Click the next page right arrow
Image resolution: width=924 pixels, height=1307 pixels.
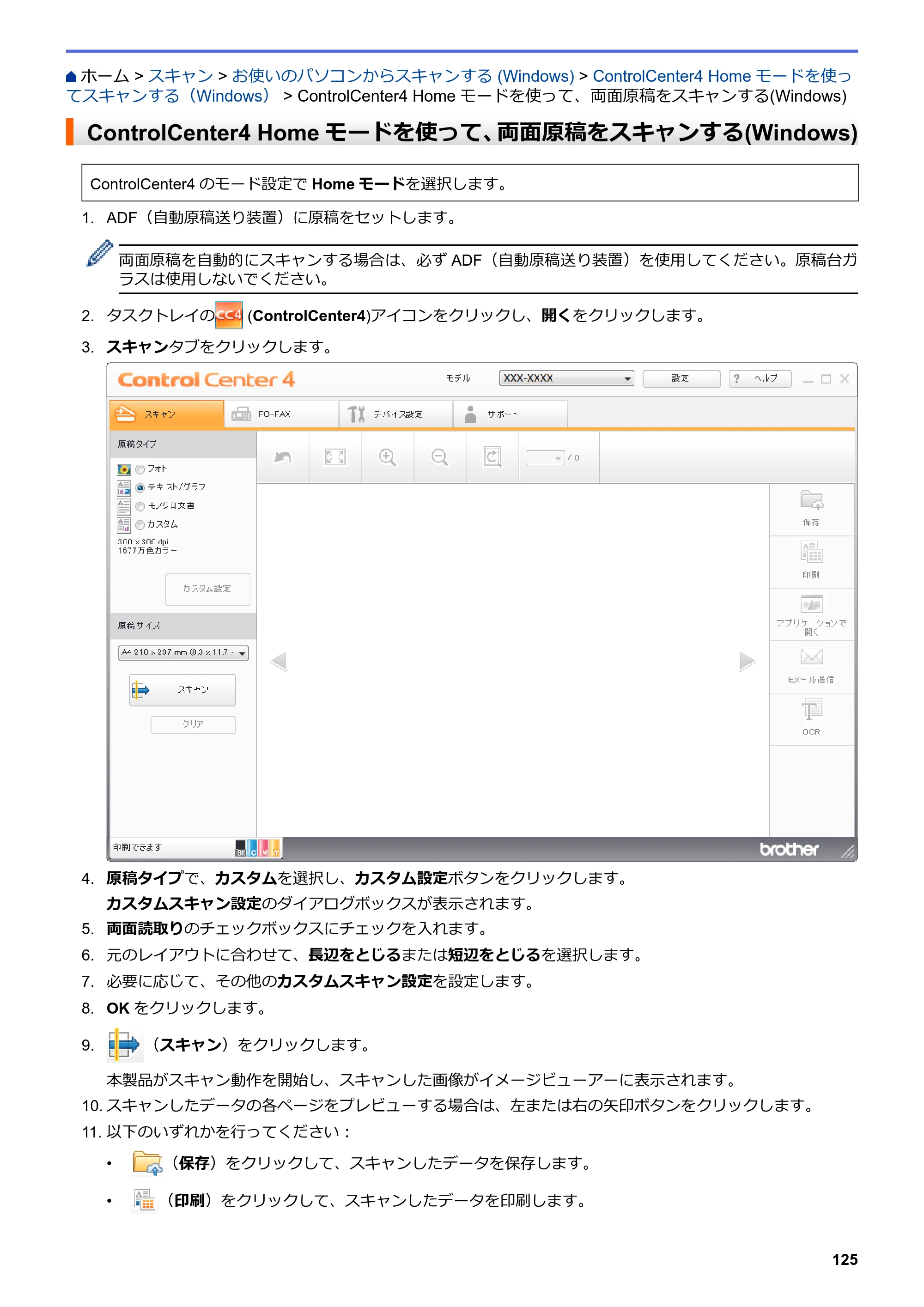coord(748,661)
